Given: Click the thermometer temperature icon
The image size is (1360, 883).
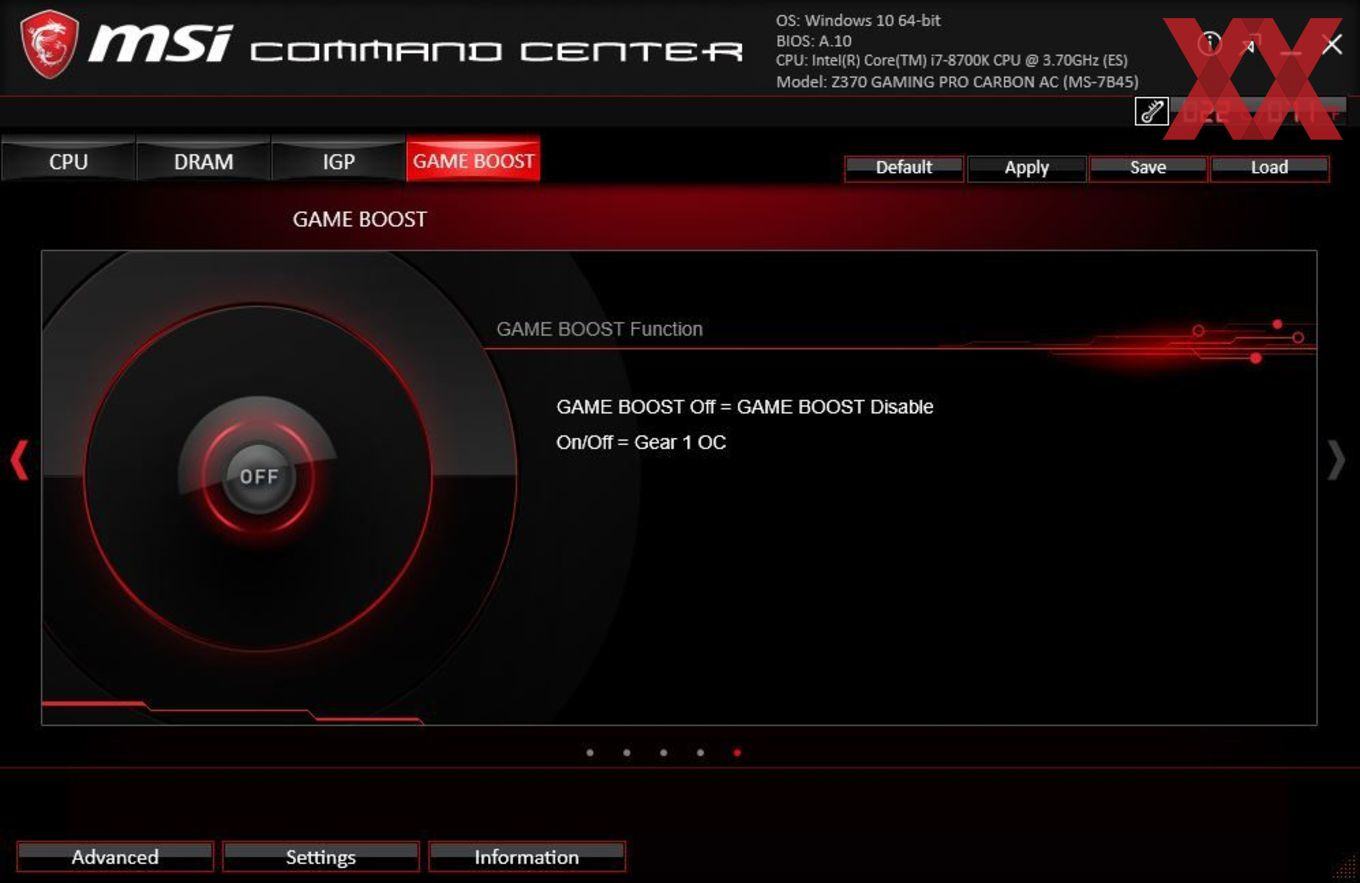Looking at the screenshot, I should point(1152,111).
